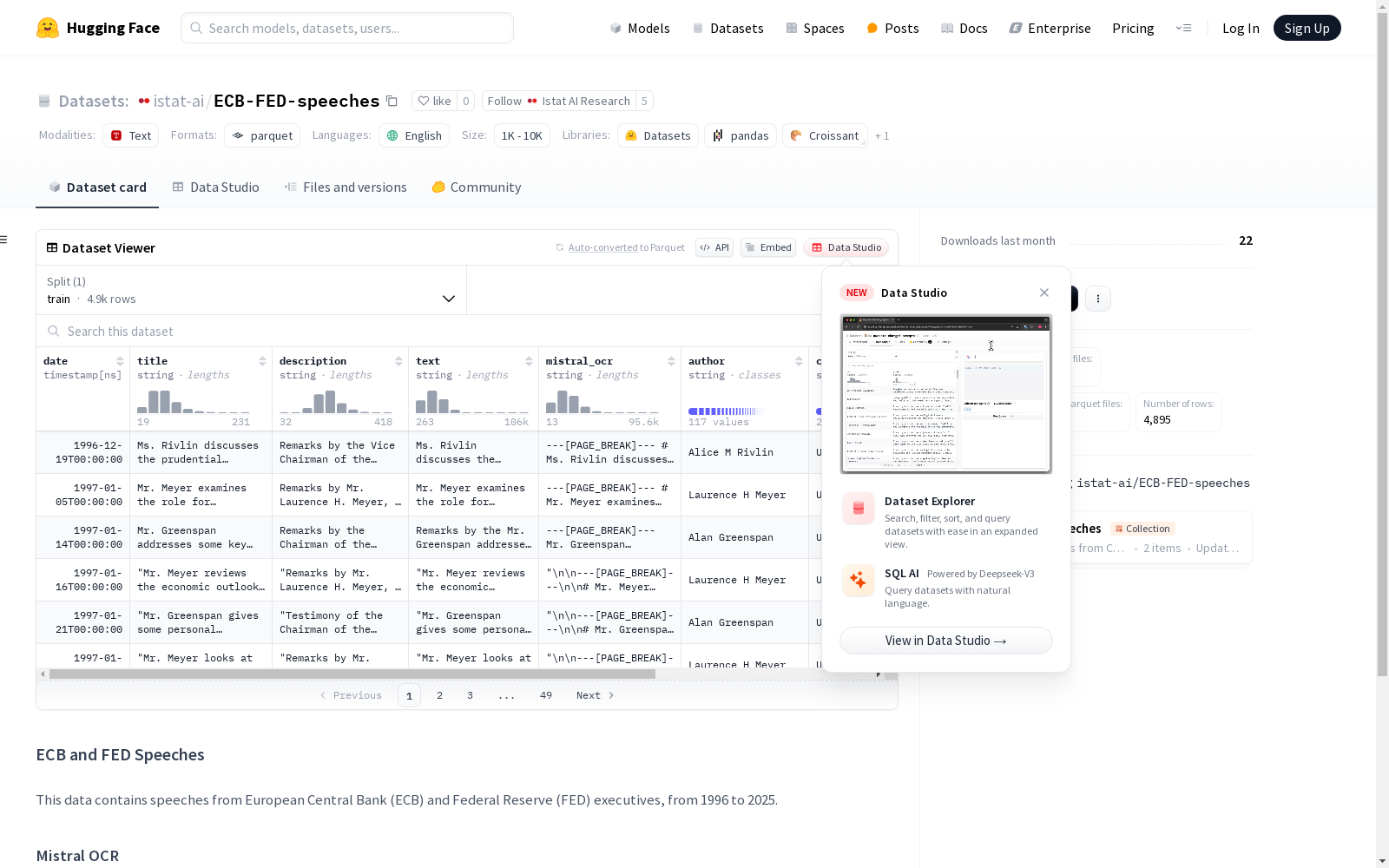Sort the table by the title column
This screenshot has width=1389, height=868.
coord(262,361)
